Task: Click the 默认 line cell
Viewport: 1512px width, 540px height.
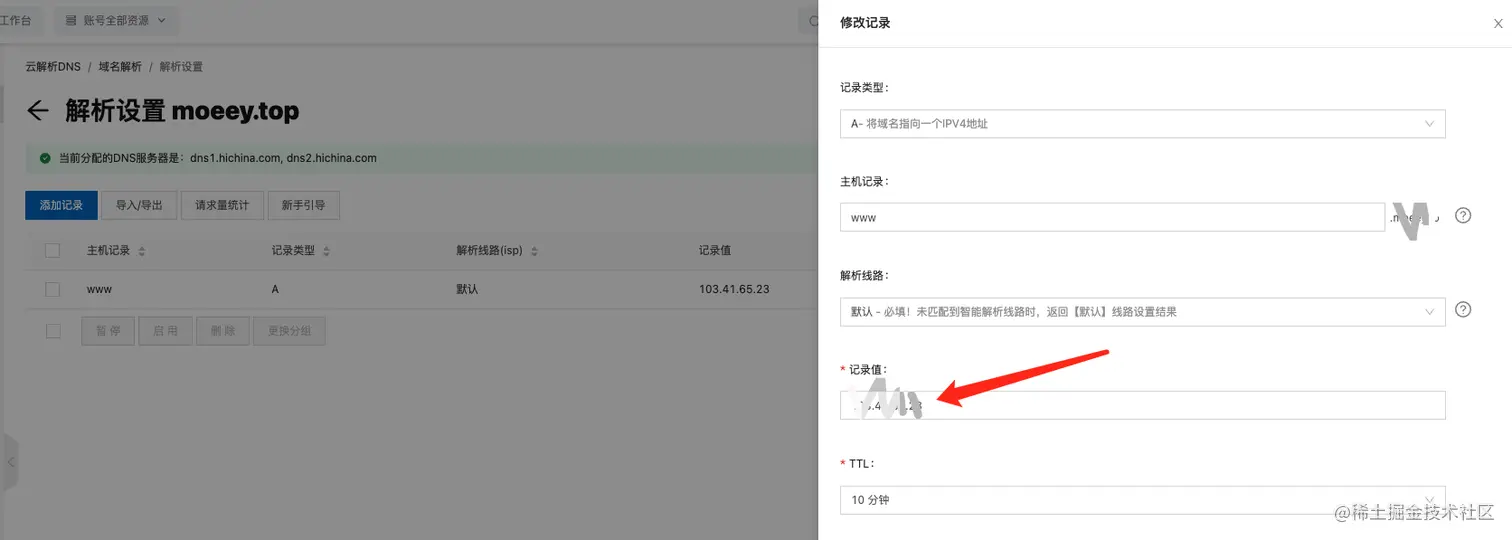Action: click(467, 289)
